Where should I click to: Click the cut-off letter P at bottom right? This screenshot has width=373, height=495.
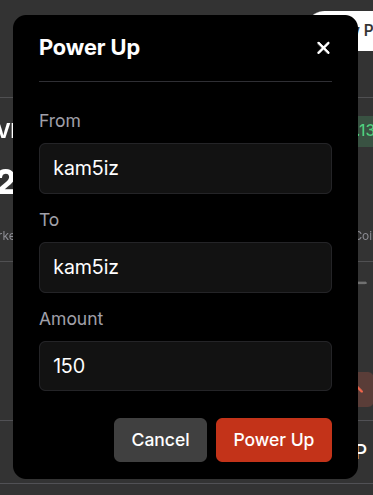362,450
